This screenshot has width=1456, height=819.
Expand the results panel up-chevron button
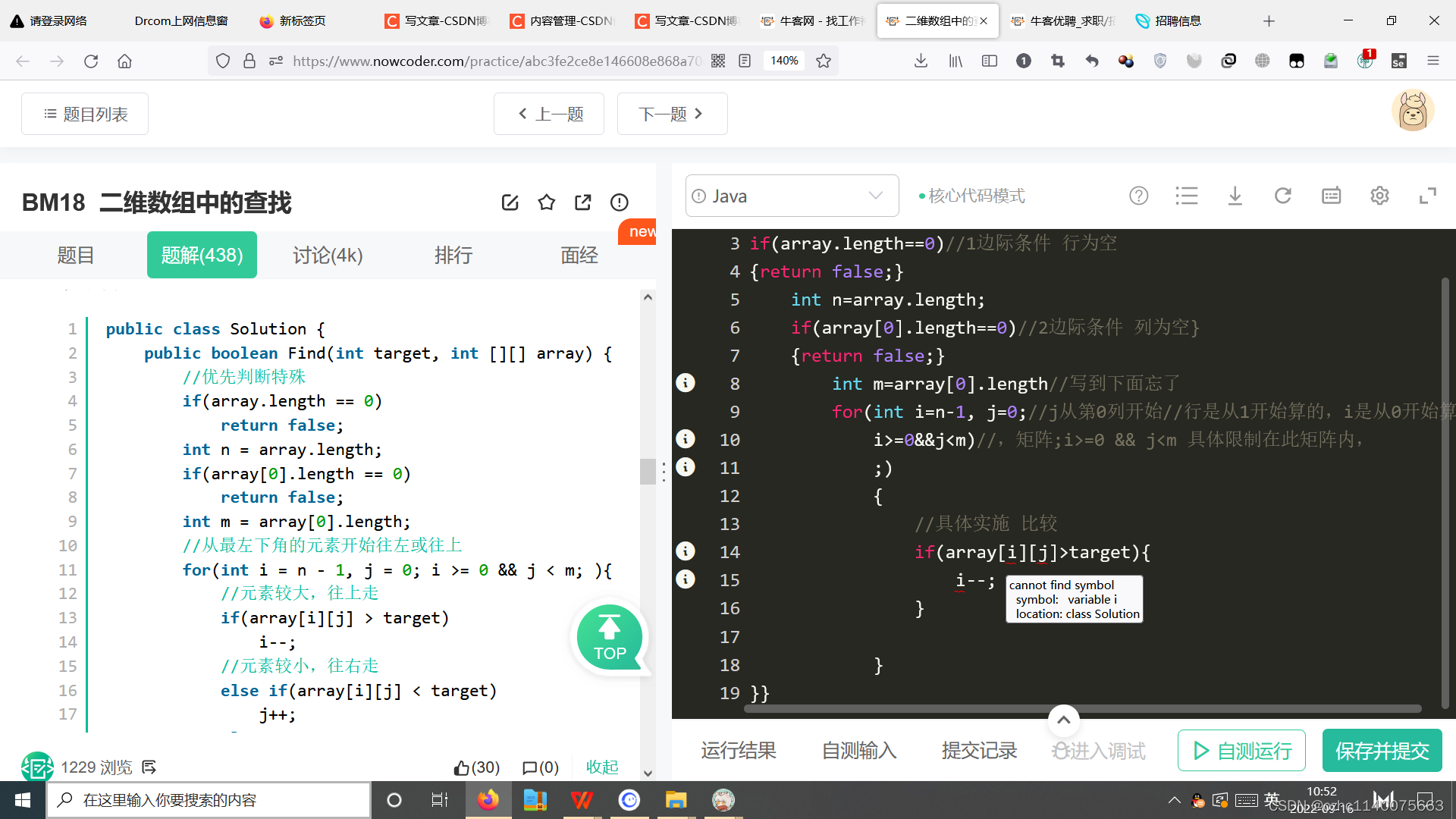coord(1063,720)
